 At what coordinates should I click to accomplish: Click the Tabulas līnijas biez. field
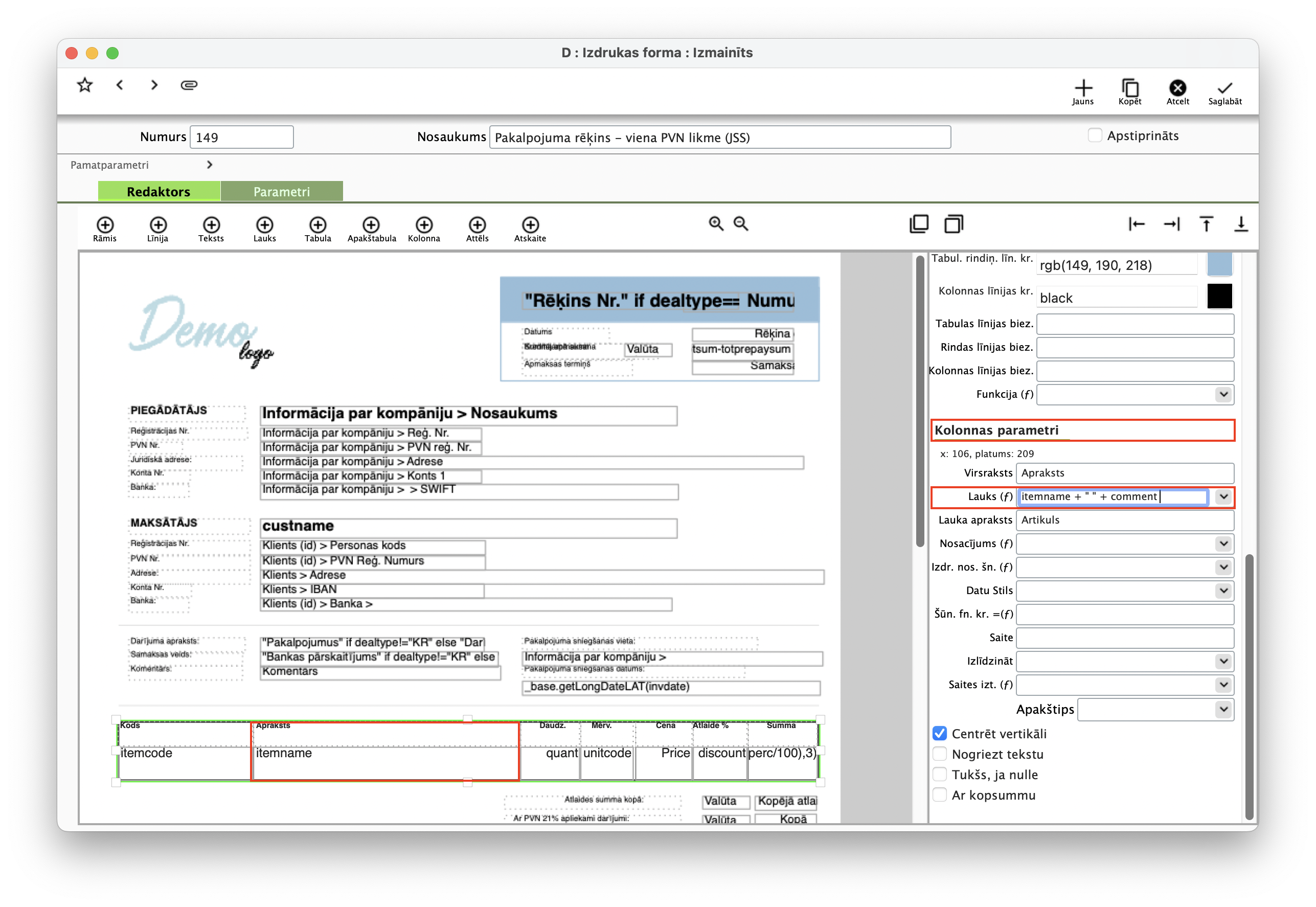[1135, 324]
